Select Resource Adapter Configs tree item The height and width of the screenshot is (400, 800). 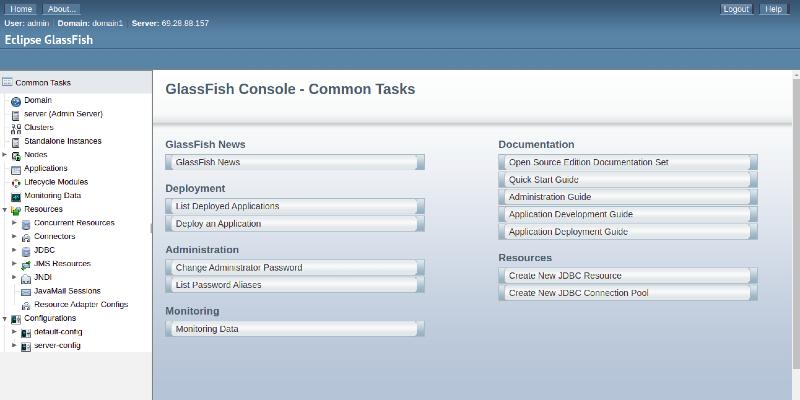[x=81, y=304]
